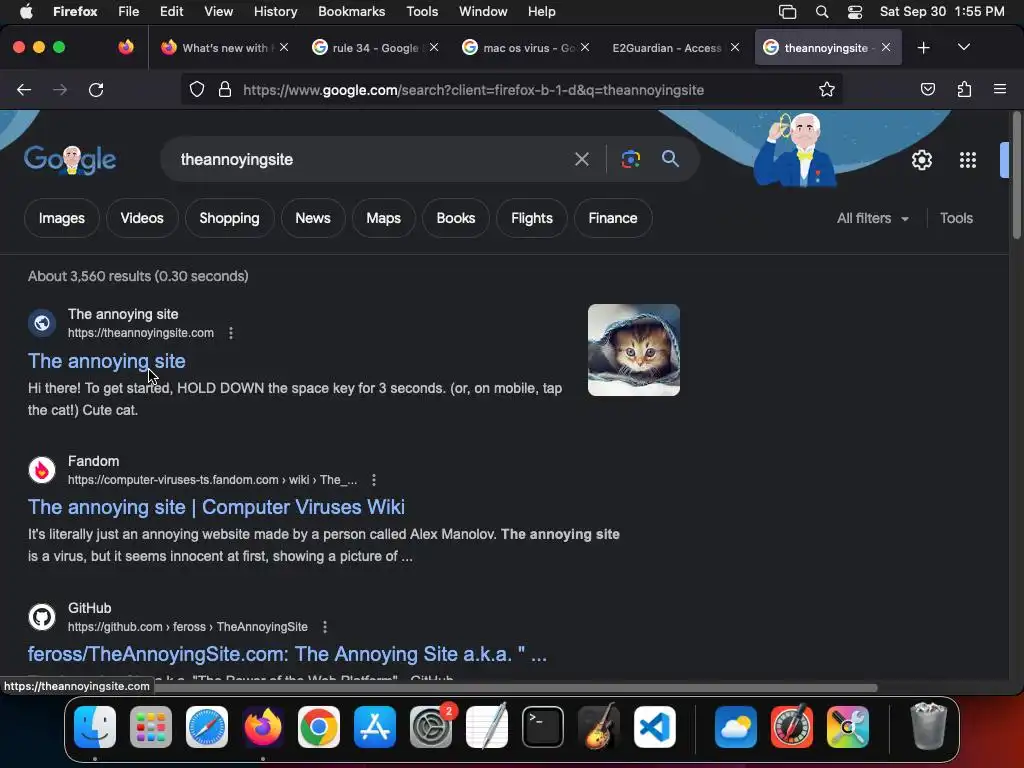Click the Fandom site favicon

(42, 470)
